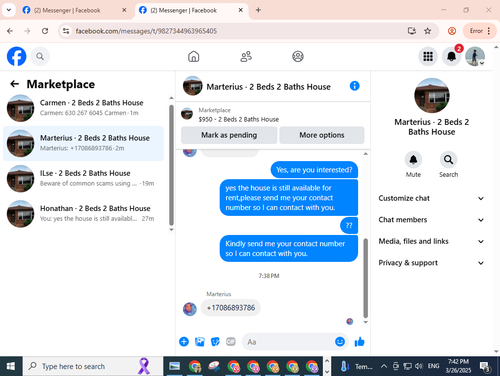Open the Facebook logo home link
500x376 pixels.
(x=16, y=56)
